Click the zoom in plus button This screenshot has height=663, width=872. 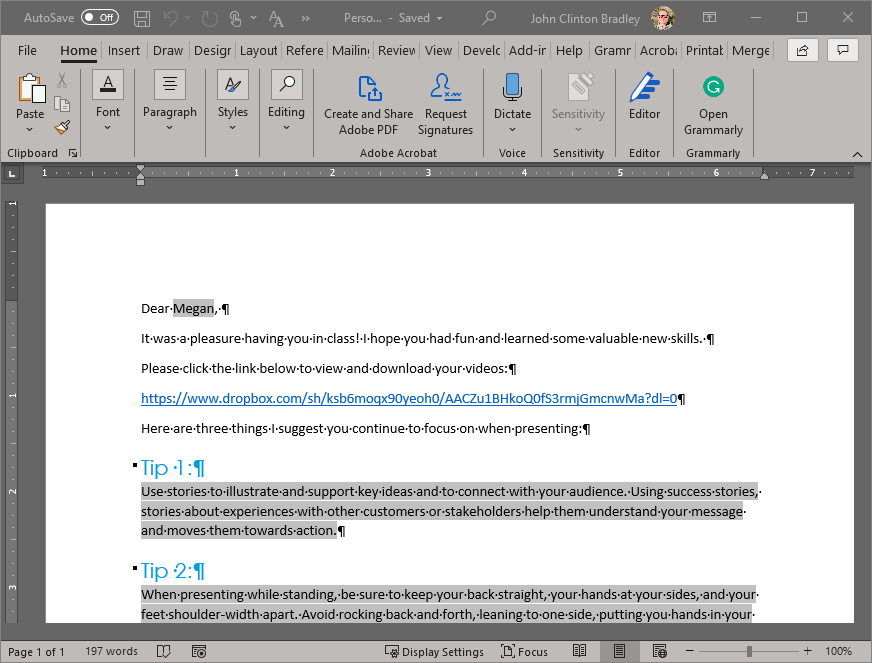[807, 651]
